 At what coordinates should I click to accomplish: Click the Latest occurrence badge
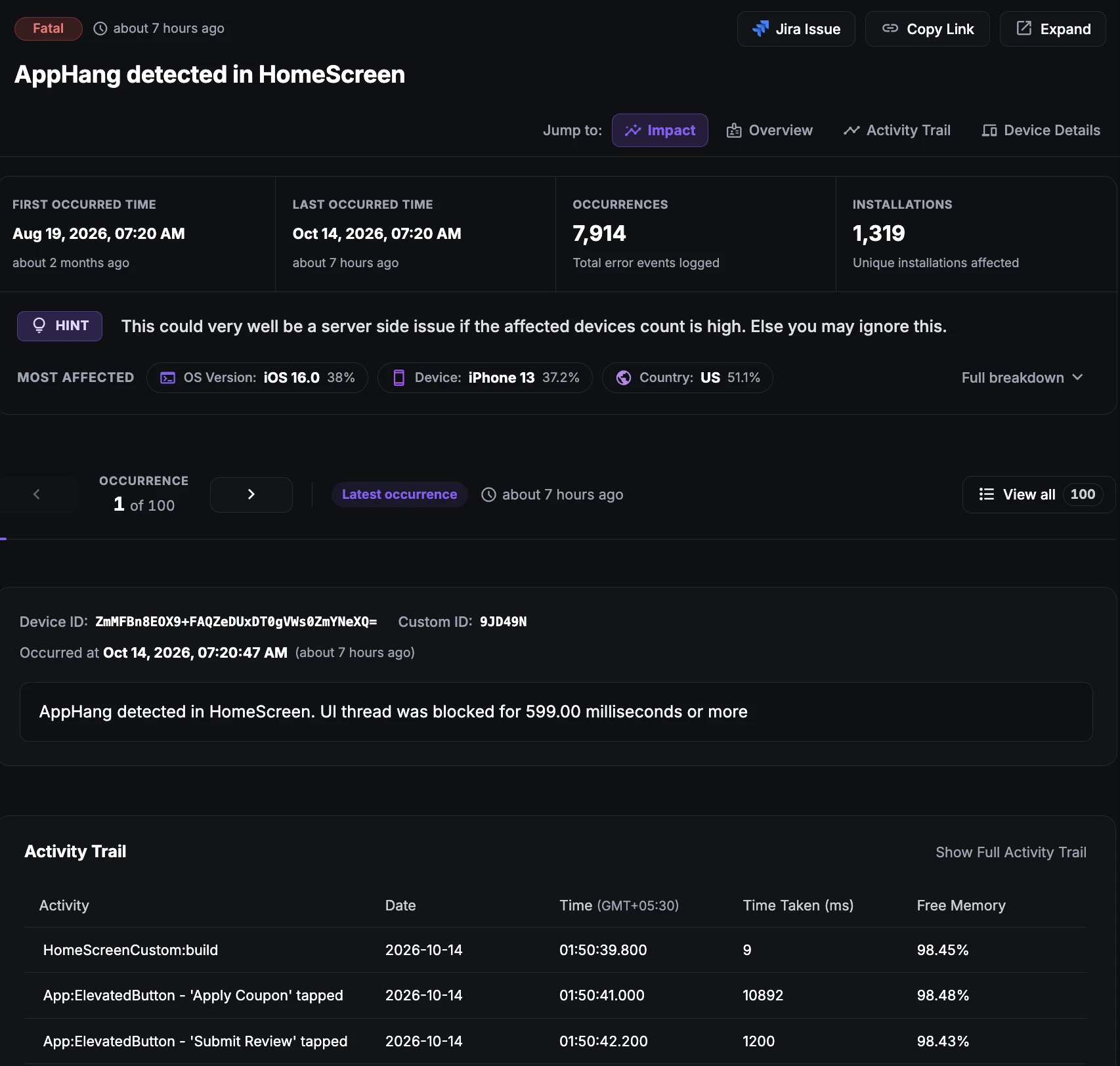399,494
